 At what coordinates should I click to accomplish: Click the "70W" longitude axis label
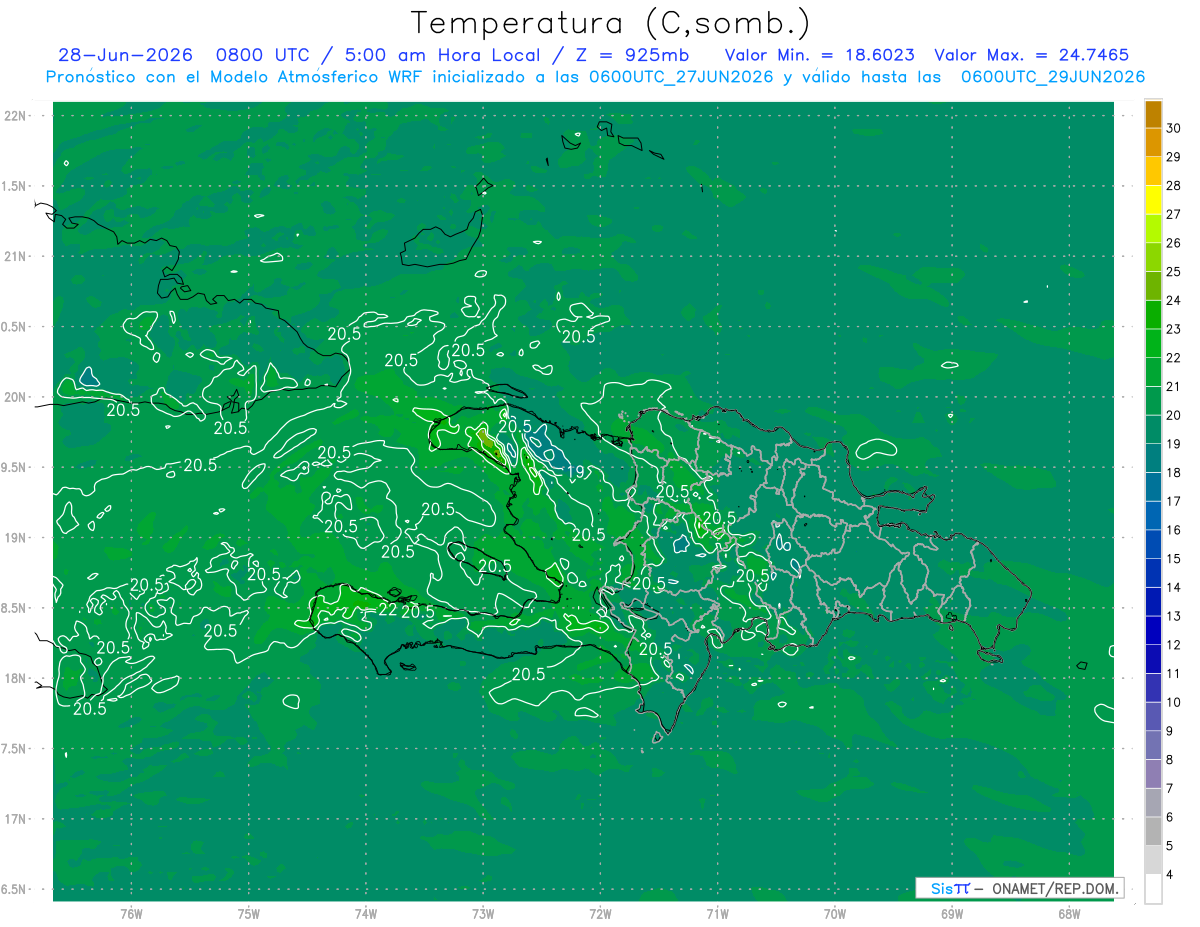(835, 914)
